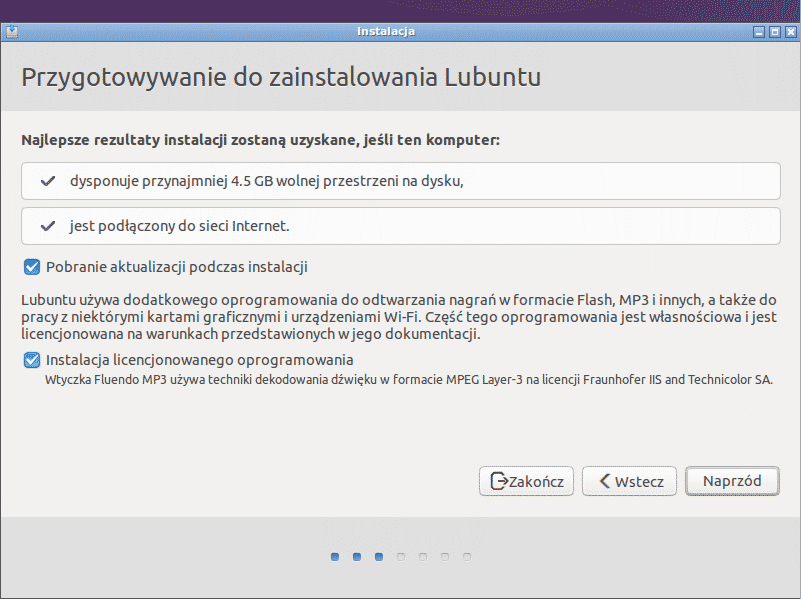Continue with the Naprzód button
The height and width of the screenshot is (599, 801).
coord(732,481)
